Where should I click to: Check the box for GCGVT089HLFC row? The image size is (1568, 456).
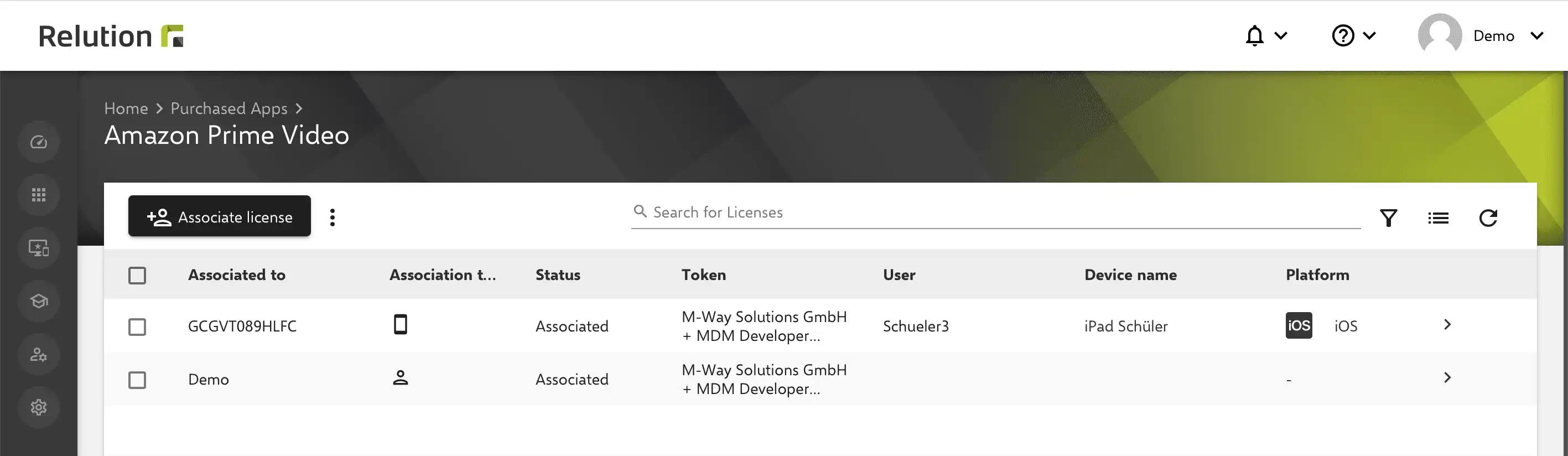pyautogui.click(x=137, y=327)
